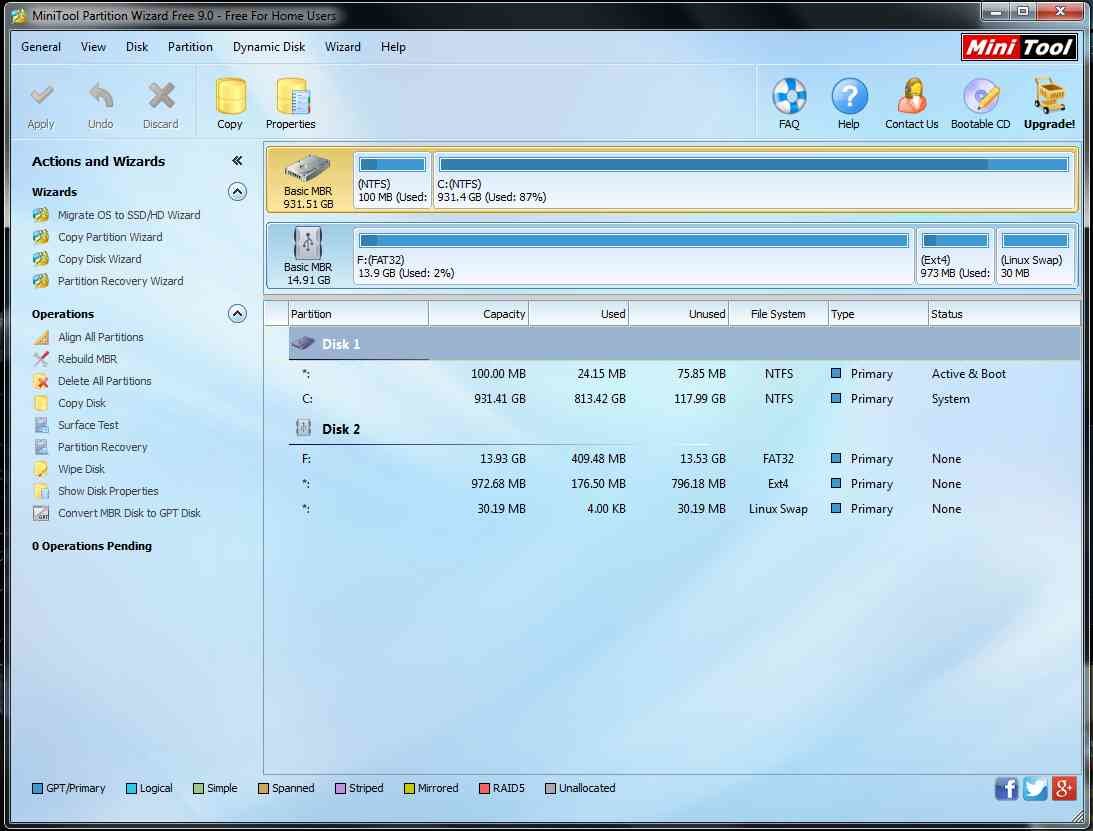Start Migrate OS to SSD/HD Wizard
Screen dimensions: 1093x831
129,215
